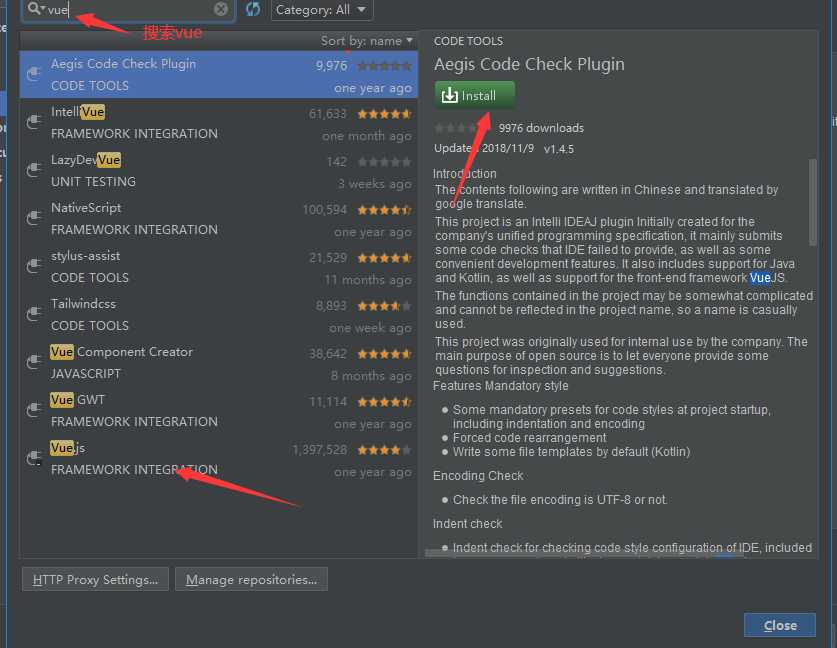
Task: Select the NativeScript plugin
Action: tap(218, 218)
